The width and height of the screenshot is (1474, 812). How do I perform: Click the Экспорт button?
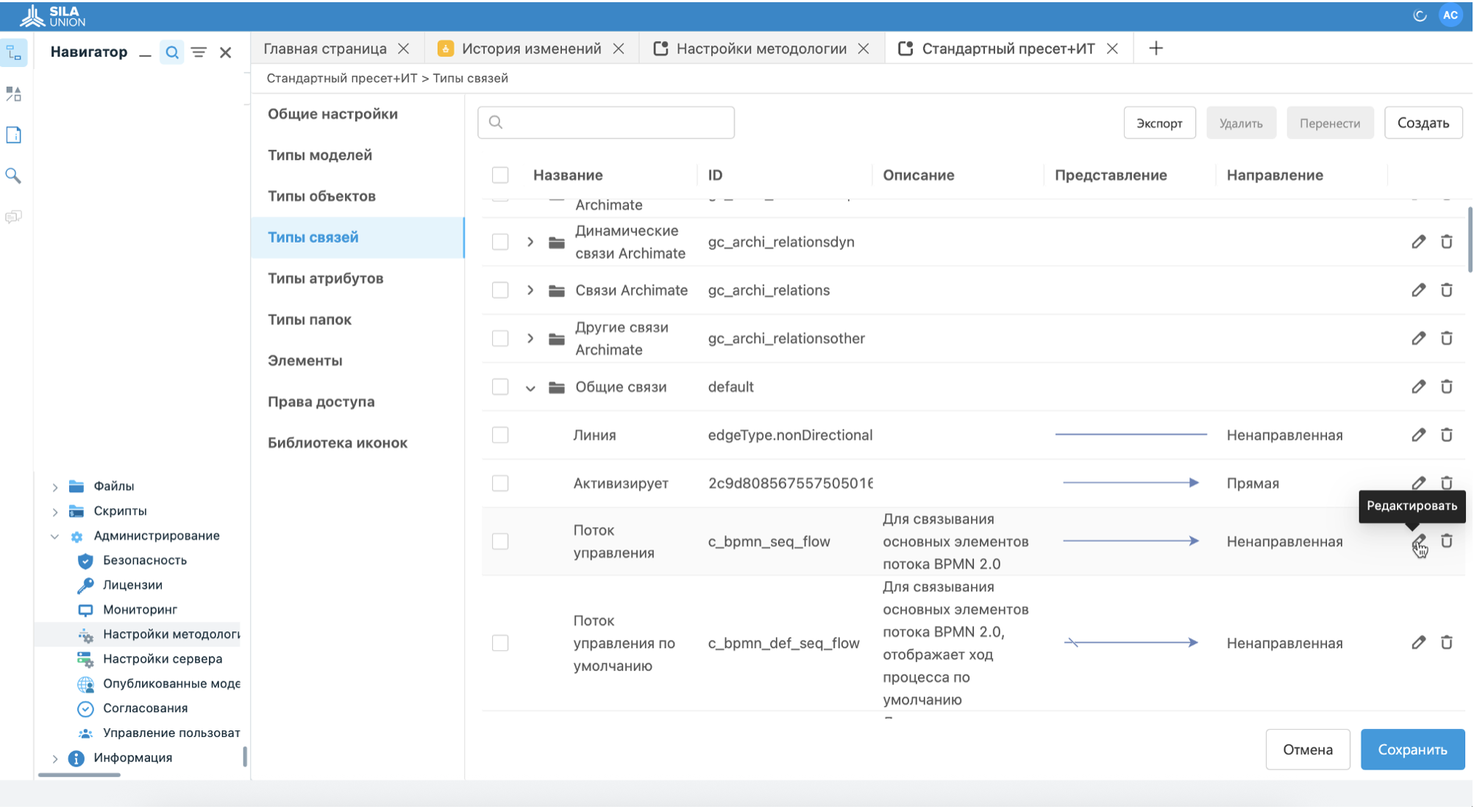point(1158,123)
